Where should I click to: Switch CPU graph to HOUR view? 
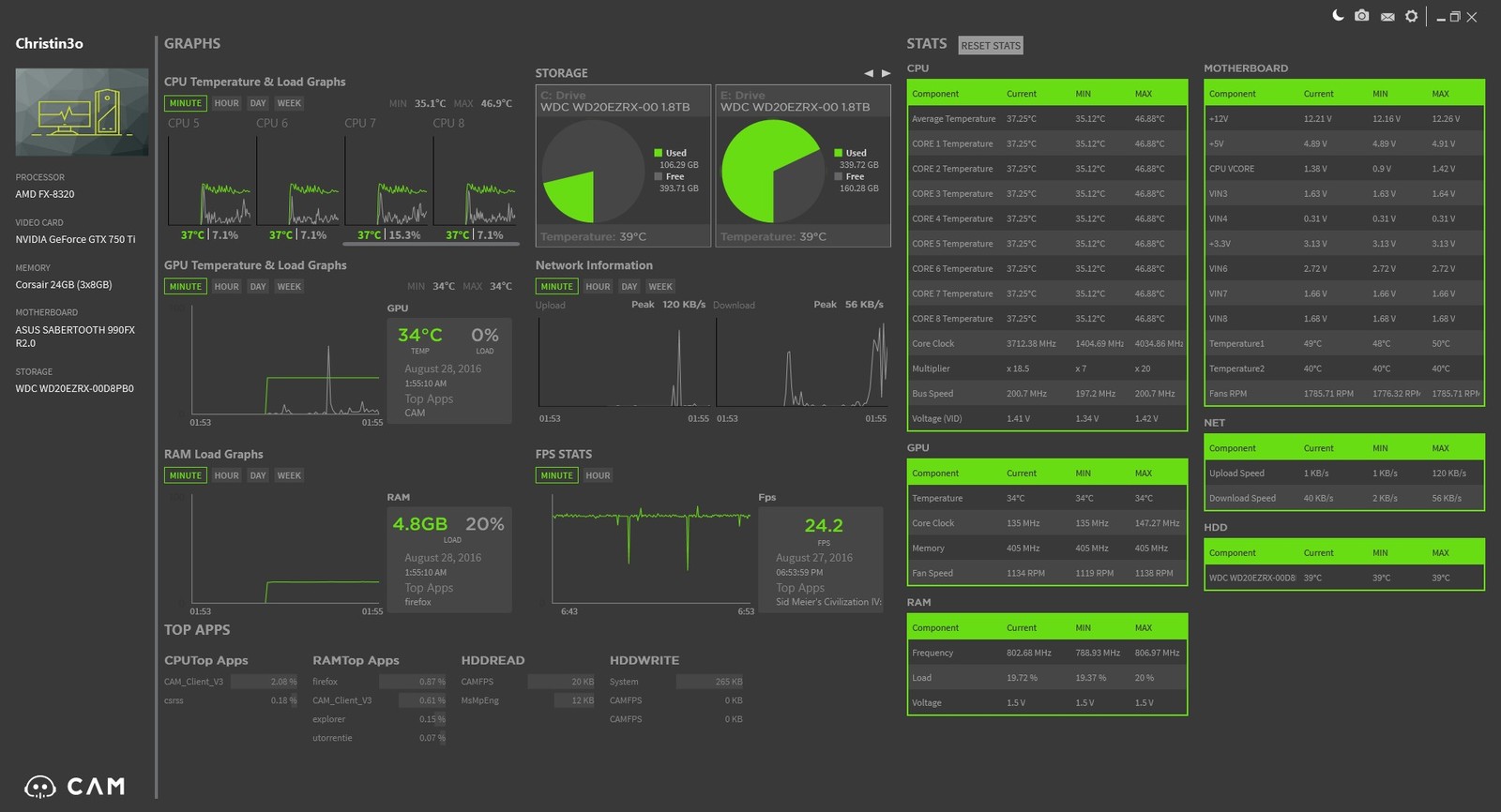[x=226, y=103]
